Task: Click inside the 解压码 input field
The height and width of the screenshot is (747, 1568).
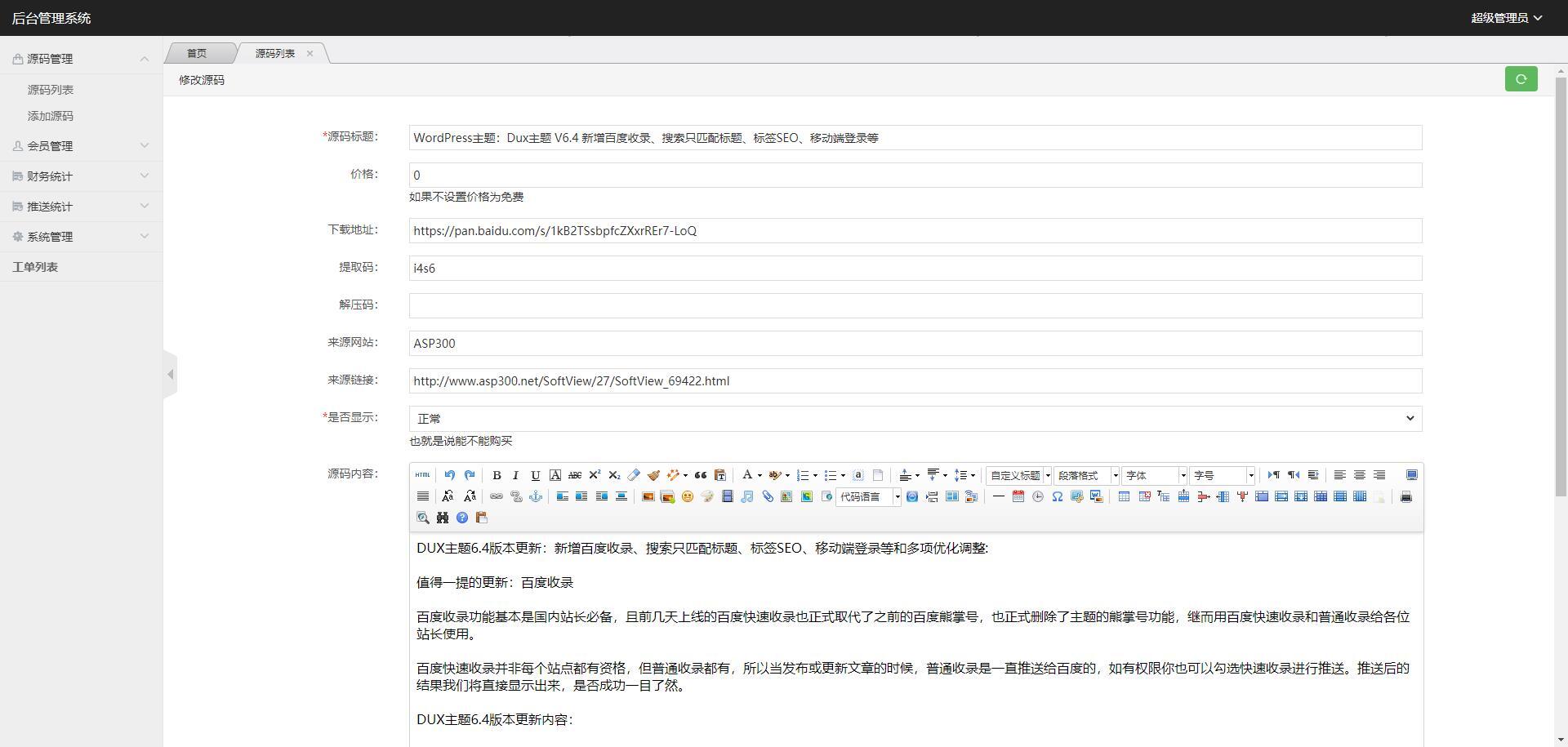Action: [x=915, y=305]
